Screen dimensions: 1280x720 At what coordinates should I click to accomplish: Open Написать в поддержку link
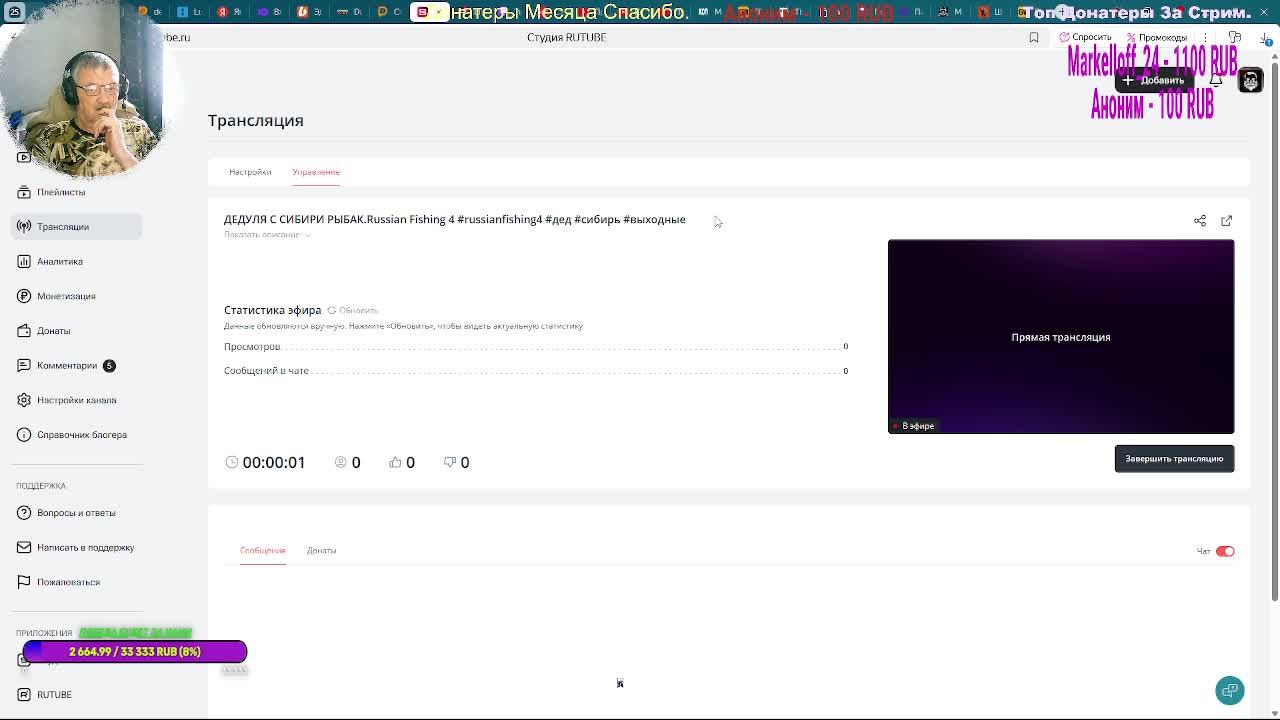click(x=86, y=548)
